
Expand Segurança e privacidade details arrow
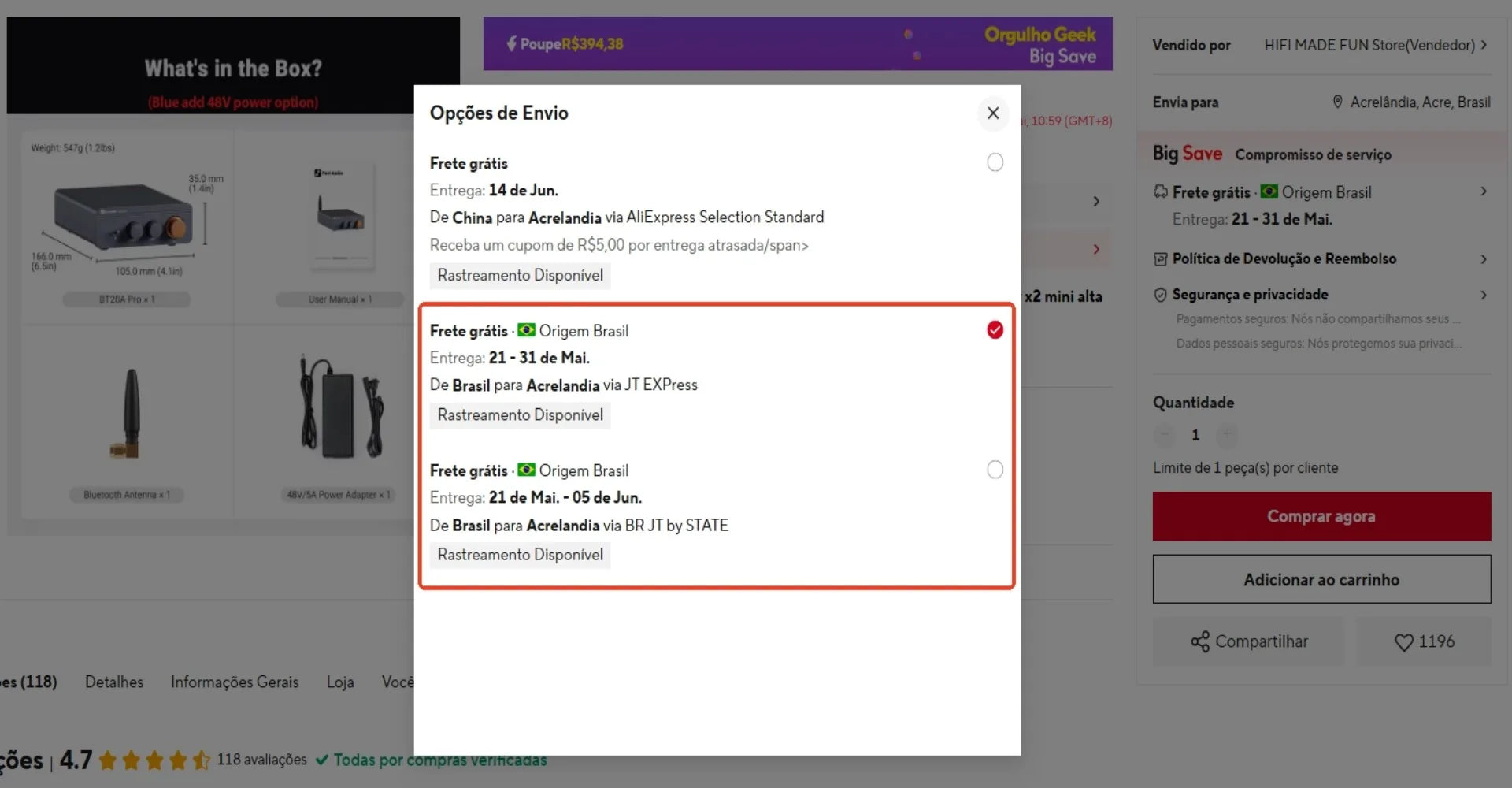[1484, 295]
